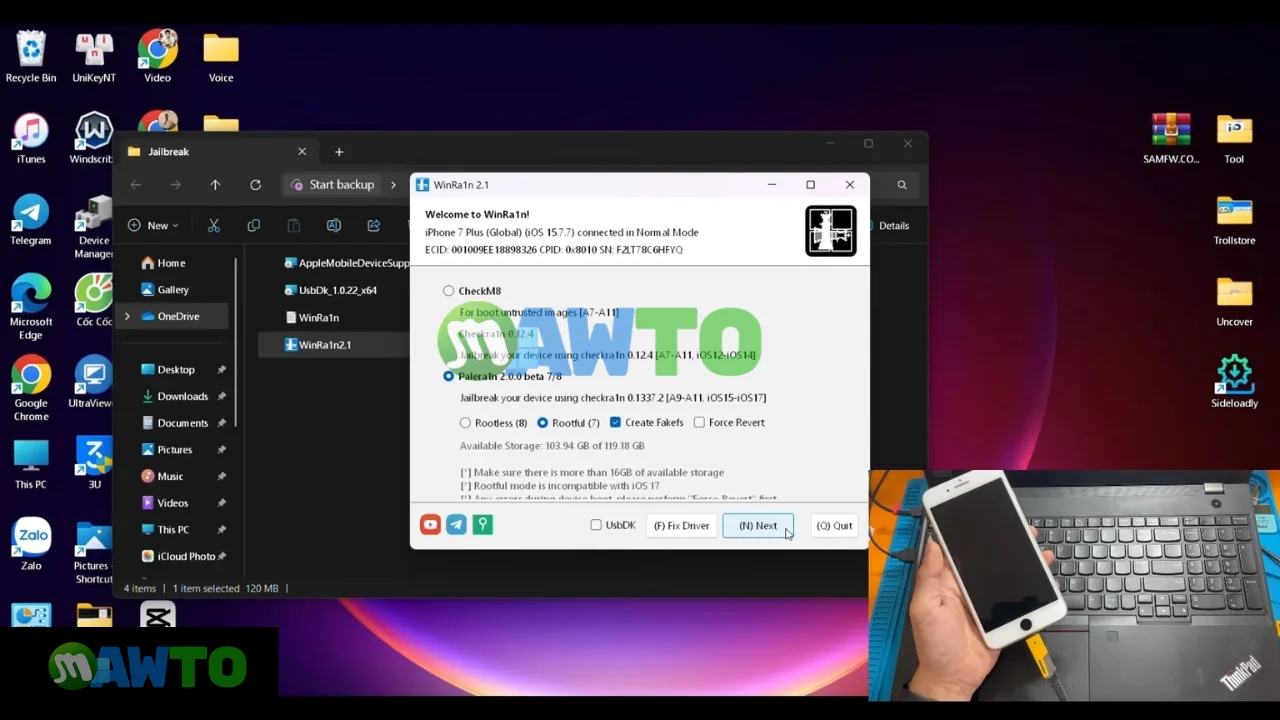Launch Telegram desktop shortcut
Screen dimensions: 1280x720
[x=31, y=220]
